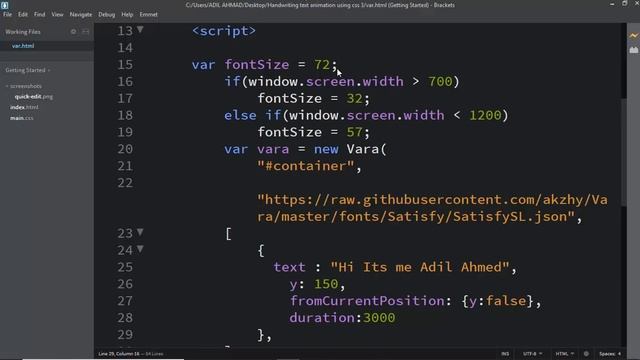Image resolution: width=640 pixels, height=360 pixels.
Task: Click line number 22 in gutter
Action: (125, 183)
